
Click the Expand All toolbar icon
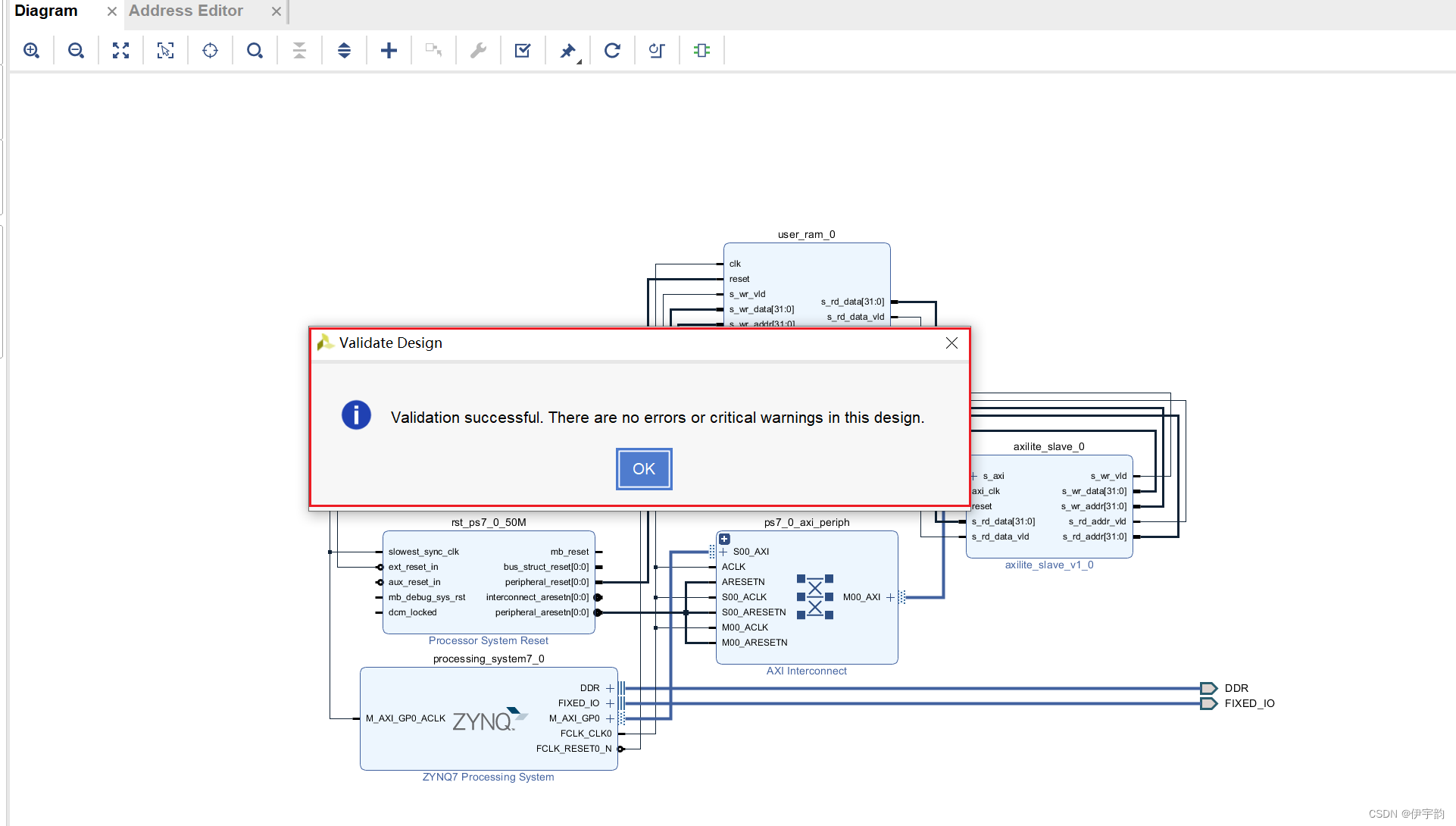tap(344, 51)
